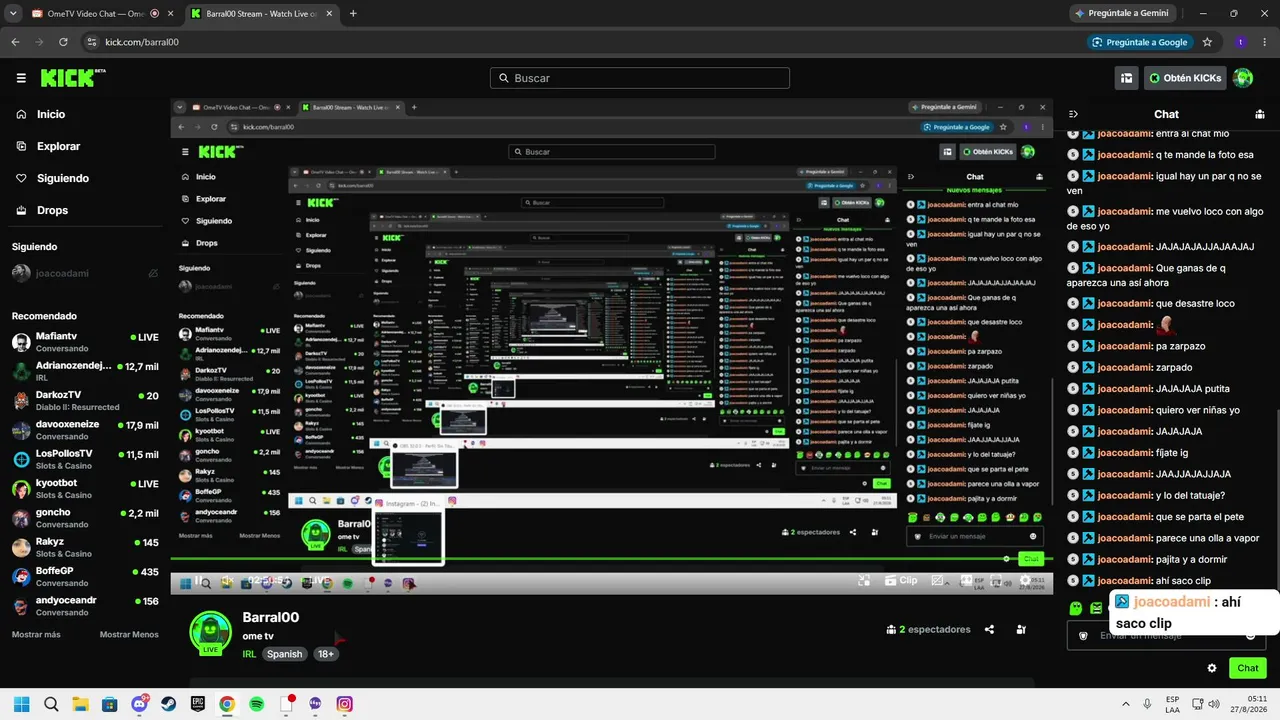This screenshot has height=720, width=1280.
Task: Reload the current page
Action: click(x=63, y=42)
